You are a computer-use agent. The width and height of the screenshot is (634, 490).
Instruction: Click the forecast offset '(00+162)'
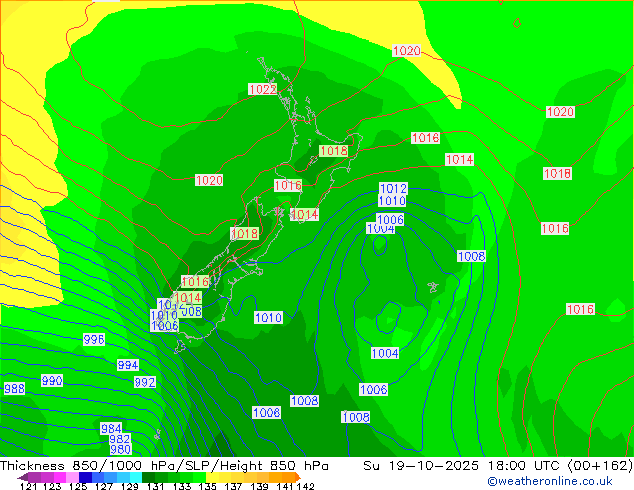(600, 466)
